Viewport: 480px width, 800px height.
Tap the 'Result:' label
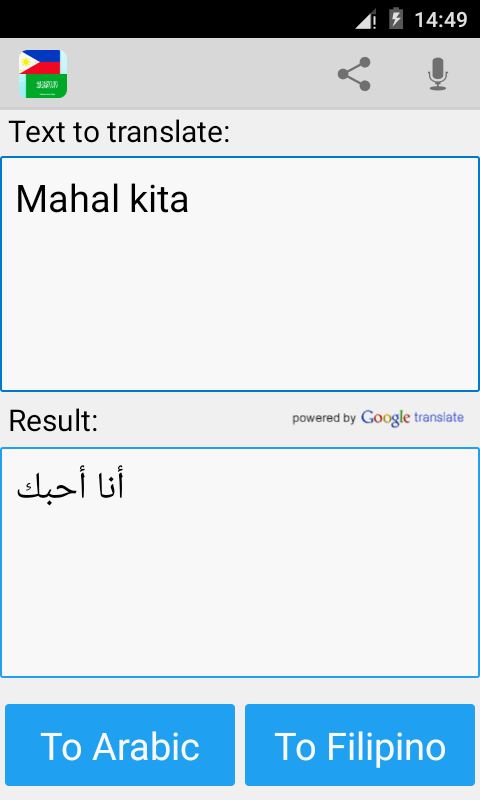coord(54,421)
